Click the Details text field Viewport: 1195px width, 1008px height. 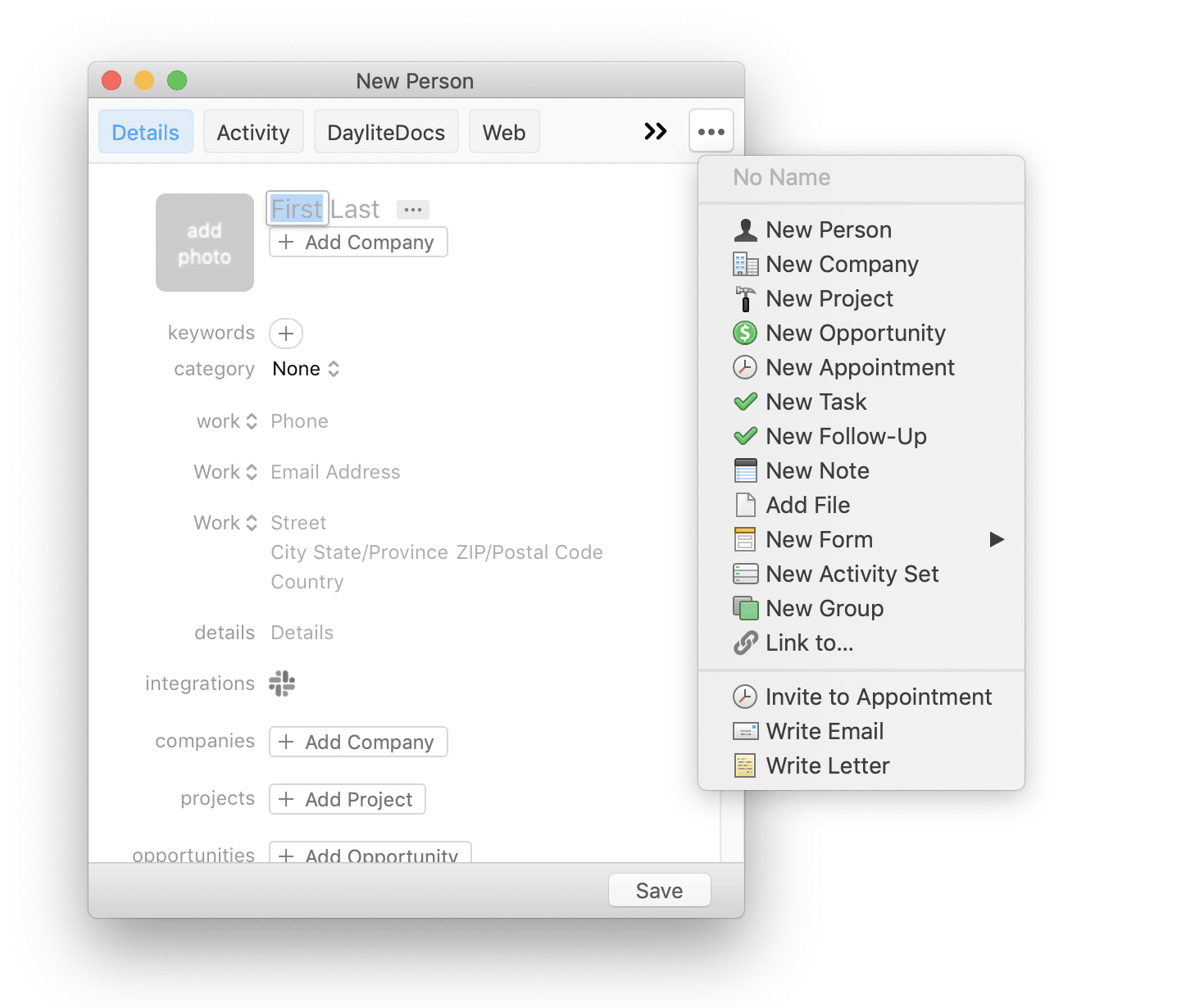tap(302, 633)
